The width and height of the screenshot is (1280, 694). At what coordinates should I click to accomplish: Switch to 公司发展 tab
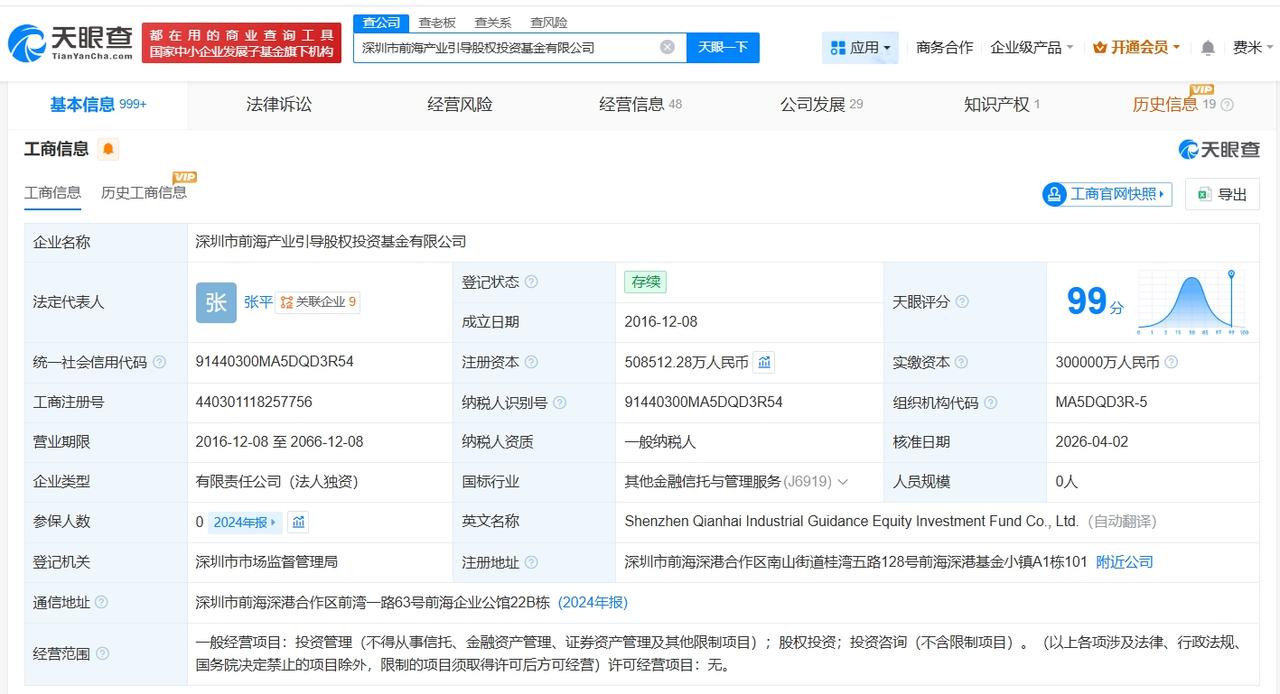pyautogui.click(x=821, y=104)
